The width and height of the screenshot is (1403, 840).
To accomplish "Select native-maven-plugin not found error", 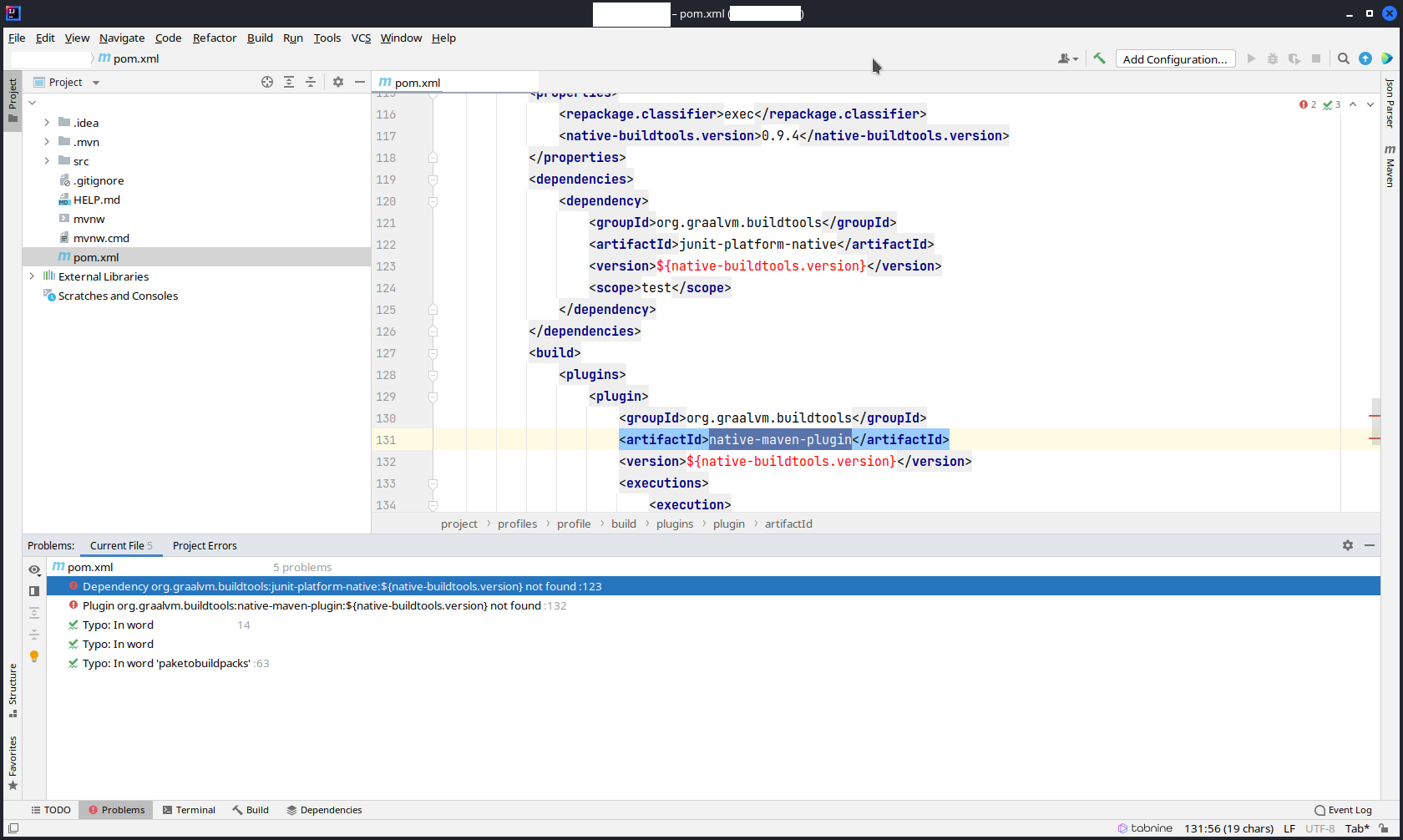I will coord(713,605).
